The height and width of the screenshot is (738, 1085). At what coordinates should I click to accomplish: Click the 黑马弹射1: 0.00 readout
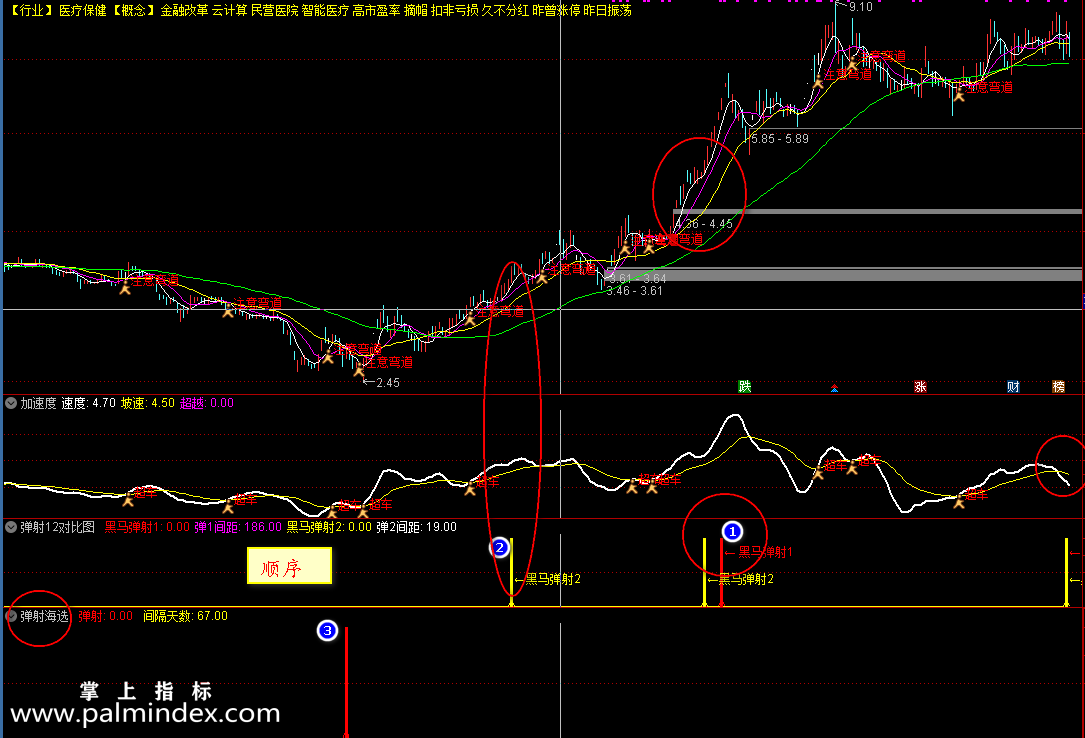[x=147, y=527]
